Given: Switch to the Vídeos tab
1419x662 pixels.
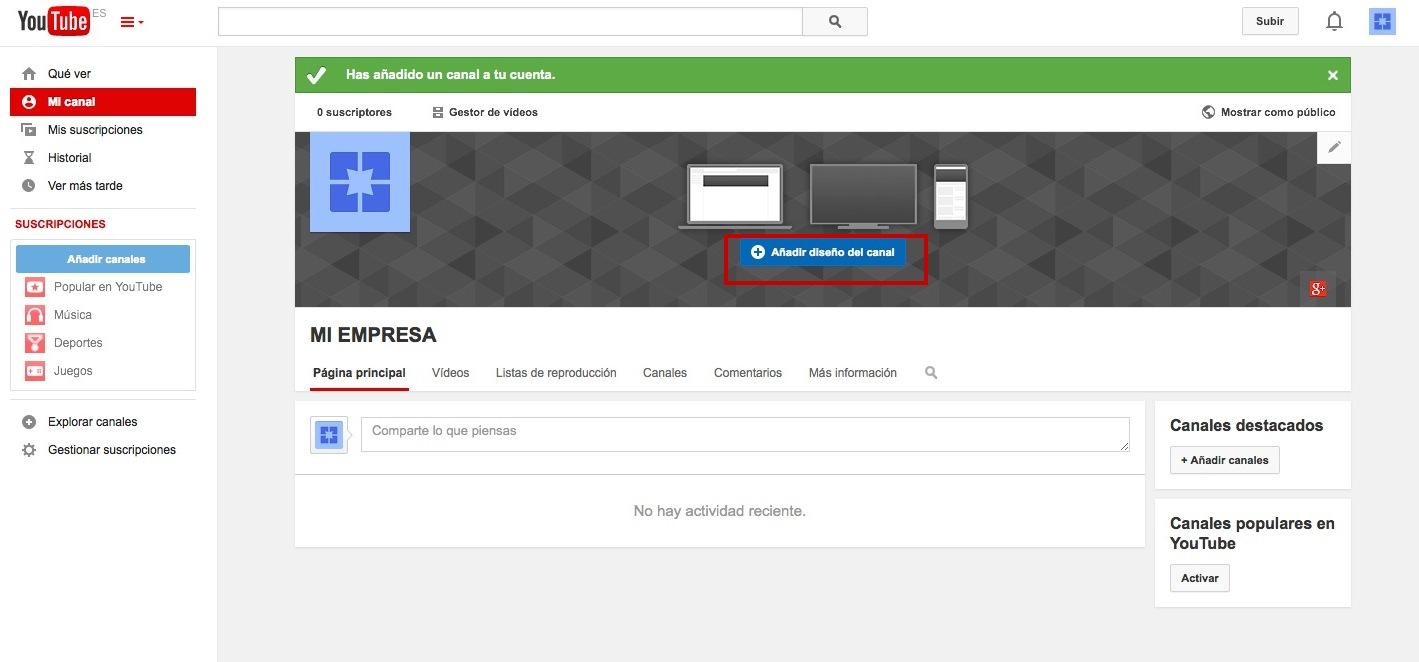Looking at the screenshot, I should click(x=450, y=373).
